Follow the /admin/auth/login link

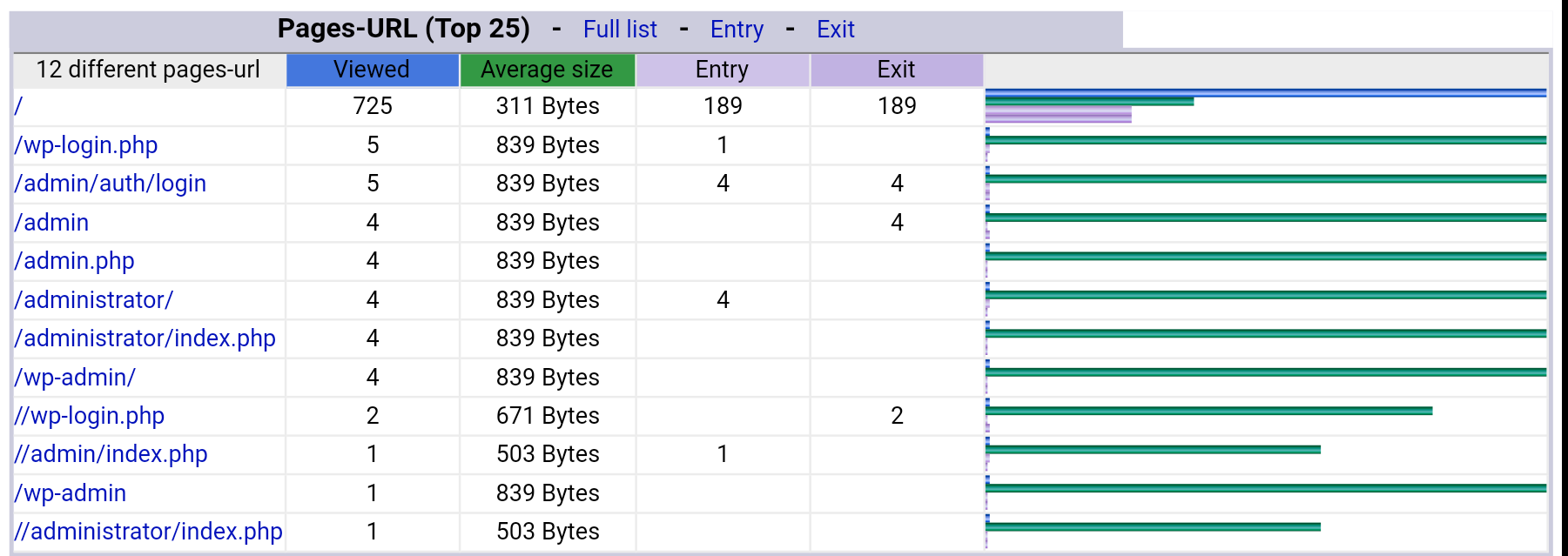pyautogui.click(x=111, y=184)
